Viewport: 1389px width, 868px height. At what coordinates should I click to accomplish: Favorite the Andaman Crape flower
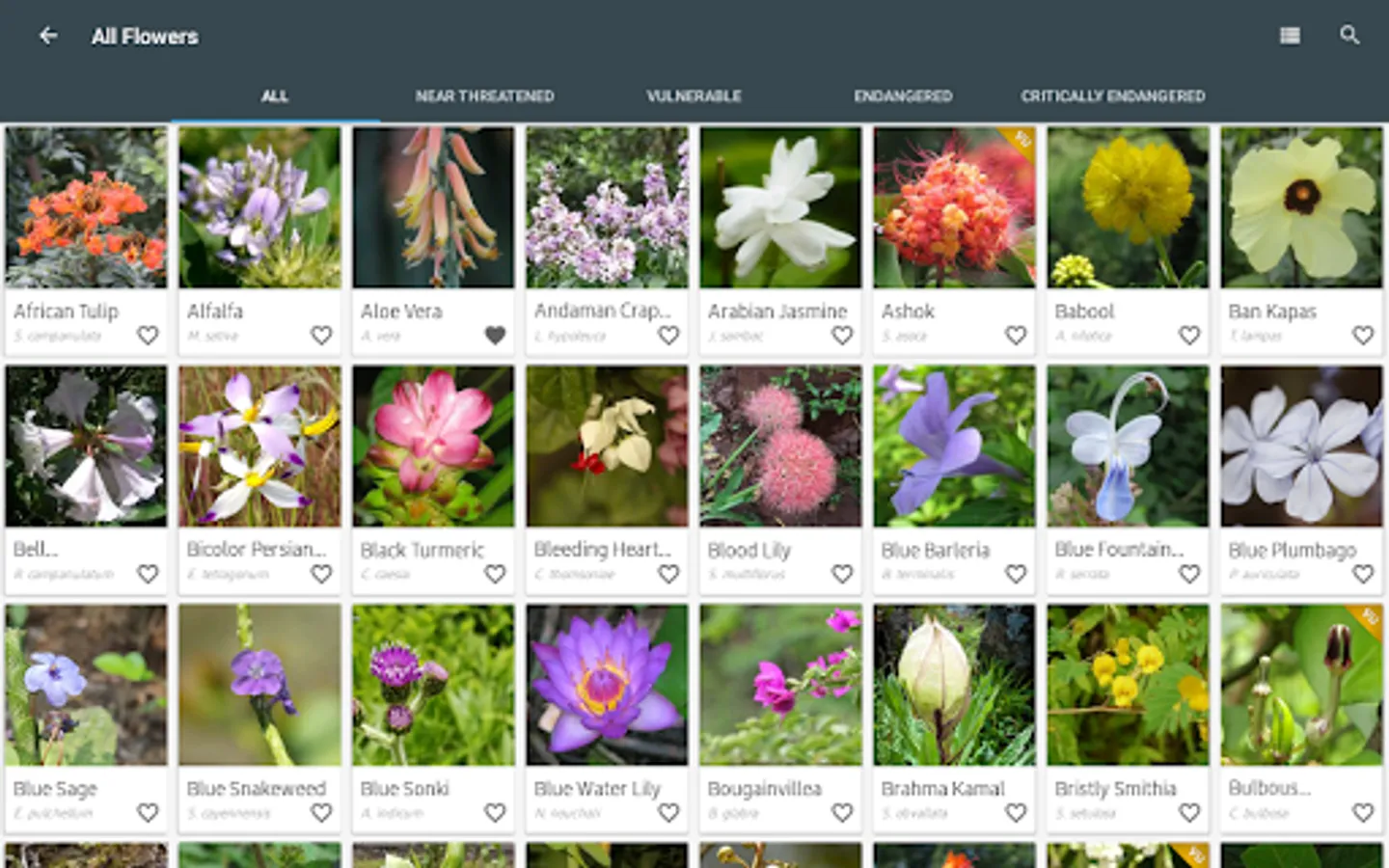(x=668, y=335)
